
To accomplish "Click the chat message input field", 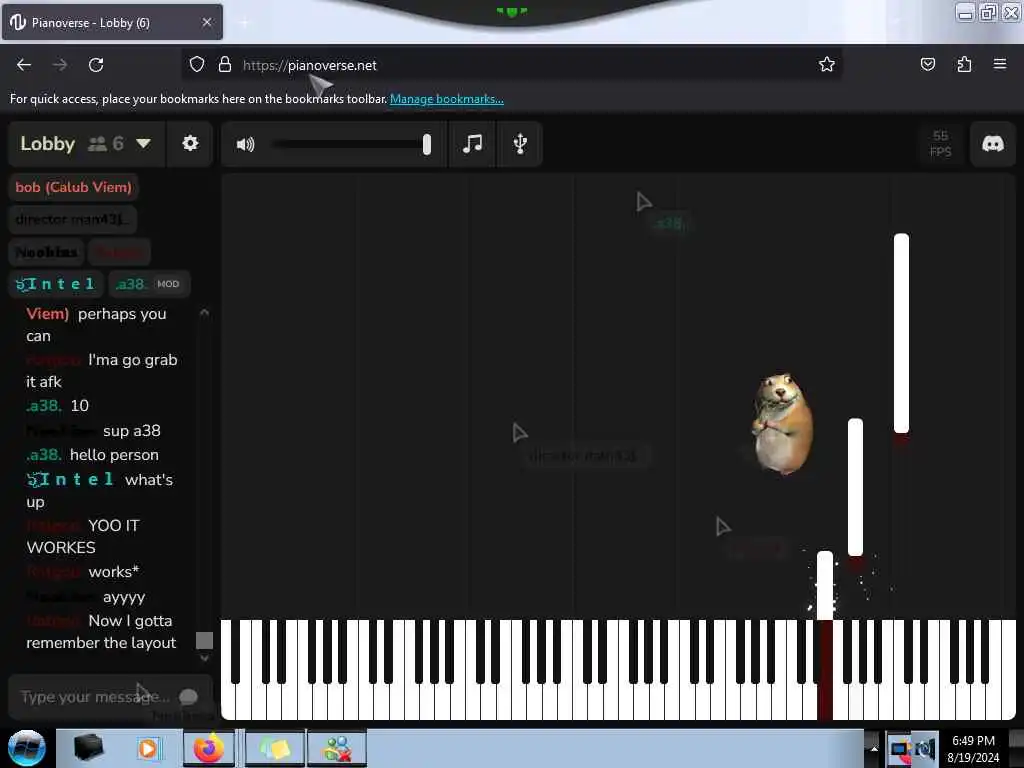I will pos(95,697).
